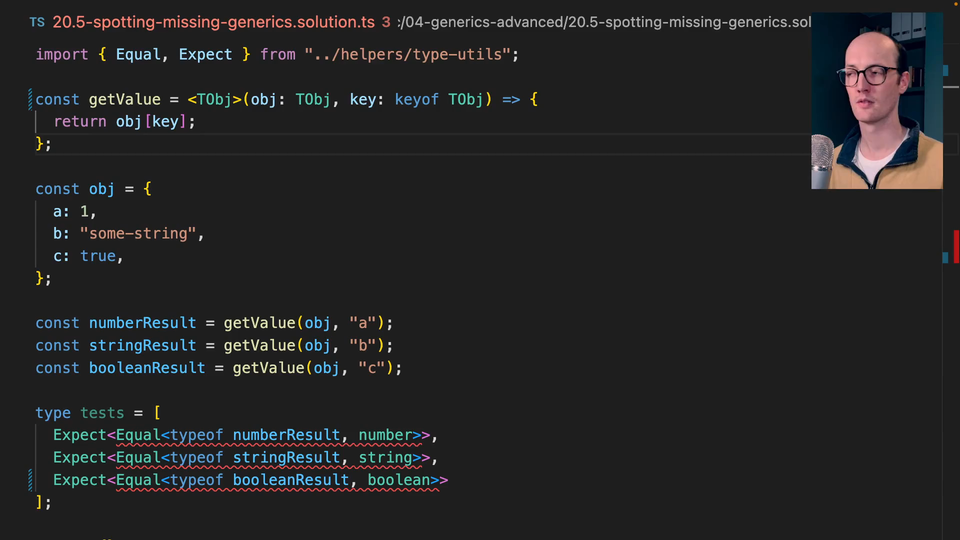Click the tests type alias name
This screenshot has height=540, width=960.
coord(102,413)
